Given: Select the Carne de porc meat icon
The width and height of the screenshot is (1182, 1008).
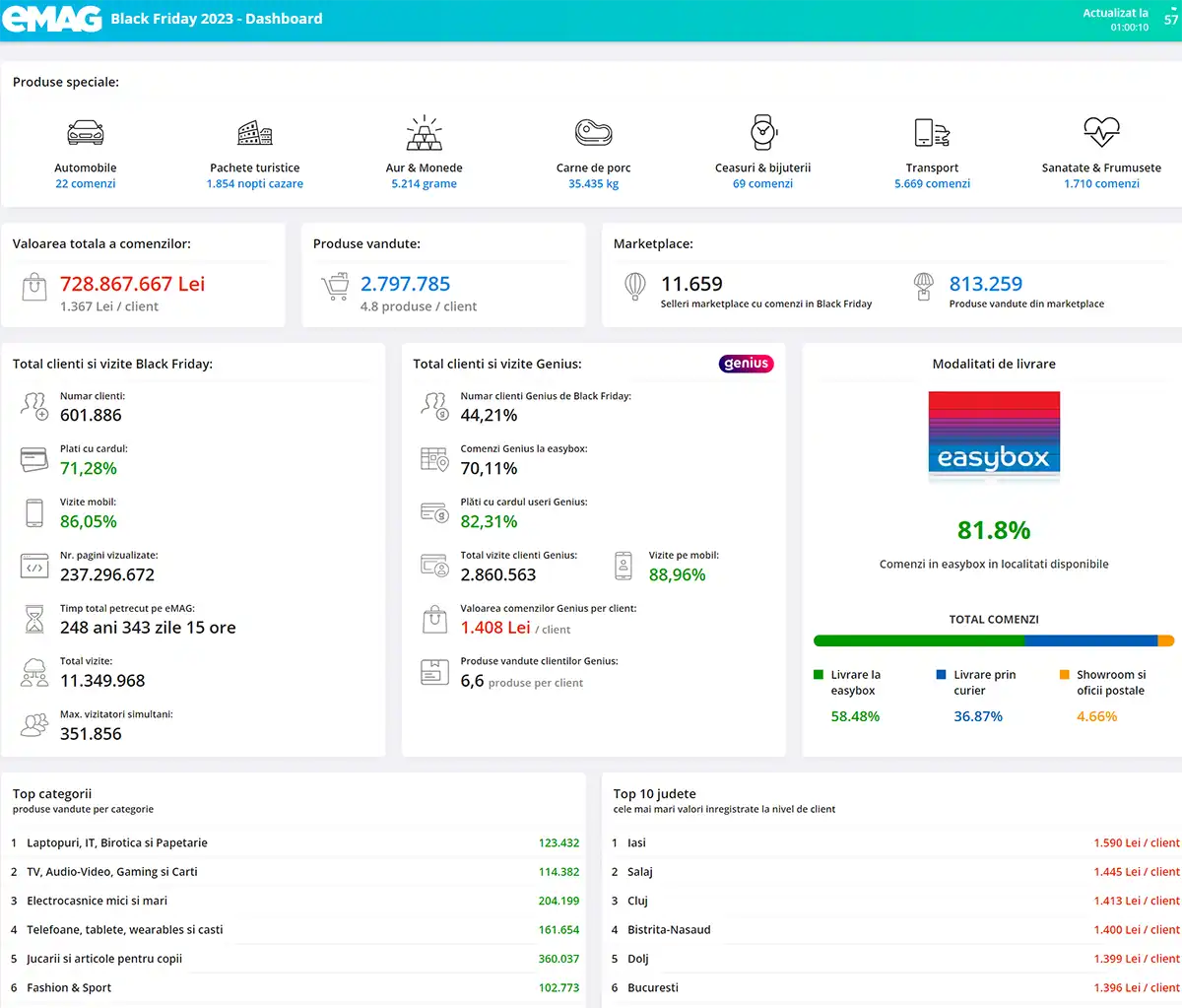Looking at the screenshot, I should (x=594, y=132).
